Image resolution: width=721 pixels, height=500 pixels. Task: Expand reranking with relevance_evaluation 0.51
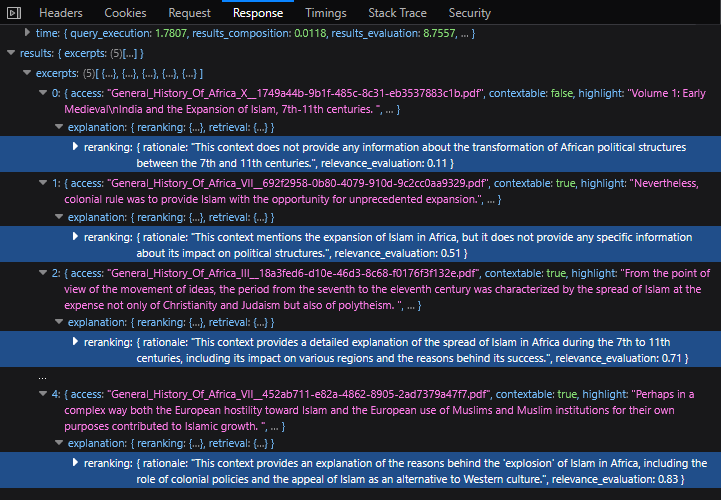75,237
